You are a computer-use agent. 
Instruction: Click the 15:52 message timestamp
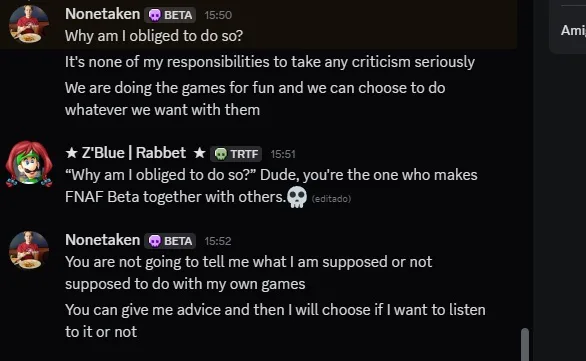(x=218, y=241)
